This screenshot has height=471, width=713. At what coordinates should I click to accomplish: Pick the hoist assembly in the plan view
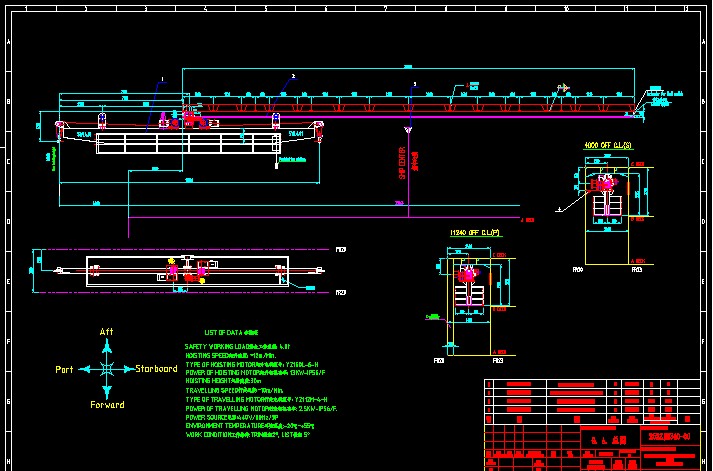point(186,270)
